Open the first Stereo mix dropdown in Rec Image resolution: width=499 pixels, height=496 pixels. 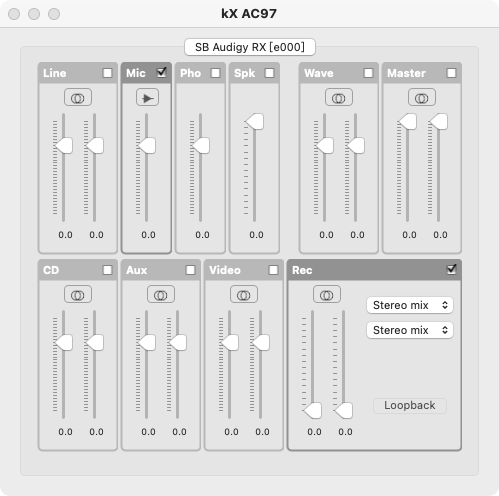pyautogui.click(x=410, y=305)
